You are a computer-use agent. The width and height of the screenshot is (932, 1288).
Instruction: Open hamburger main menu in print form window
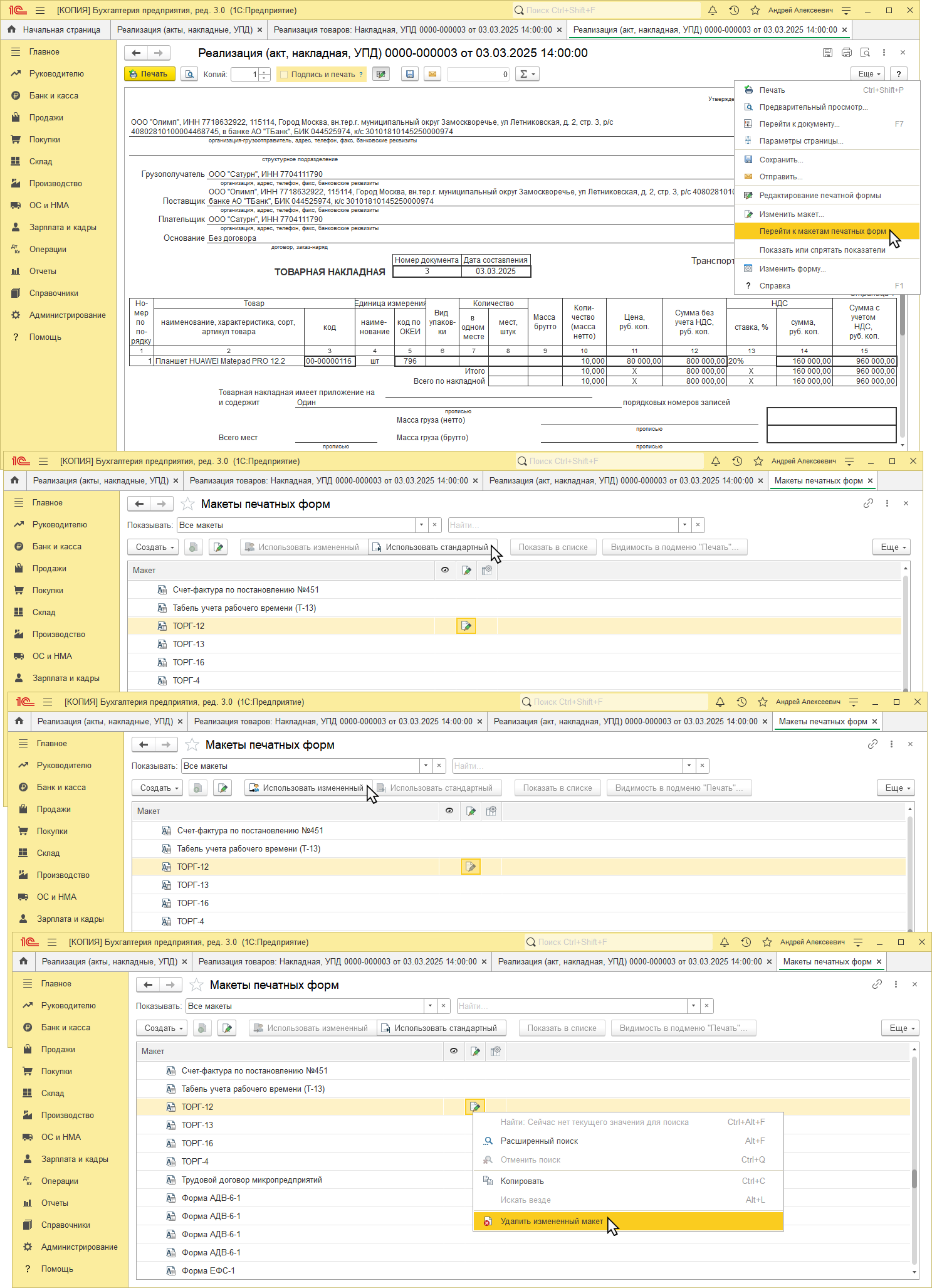point(40,10)
